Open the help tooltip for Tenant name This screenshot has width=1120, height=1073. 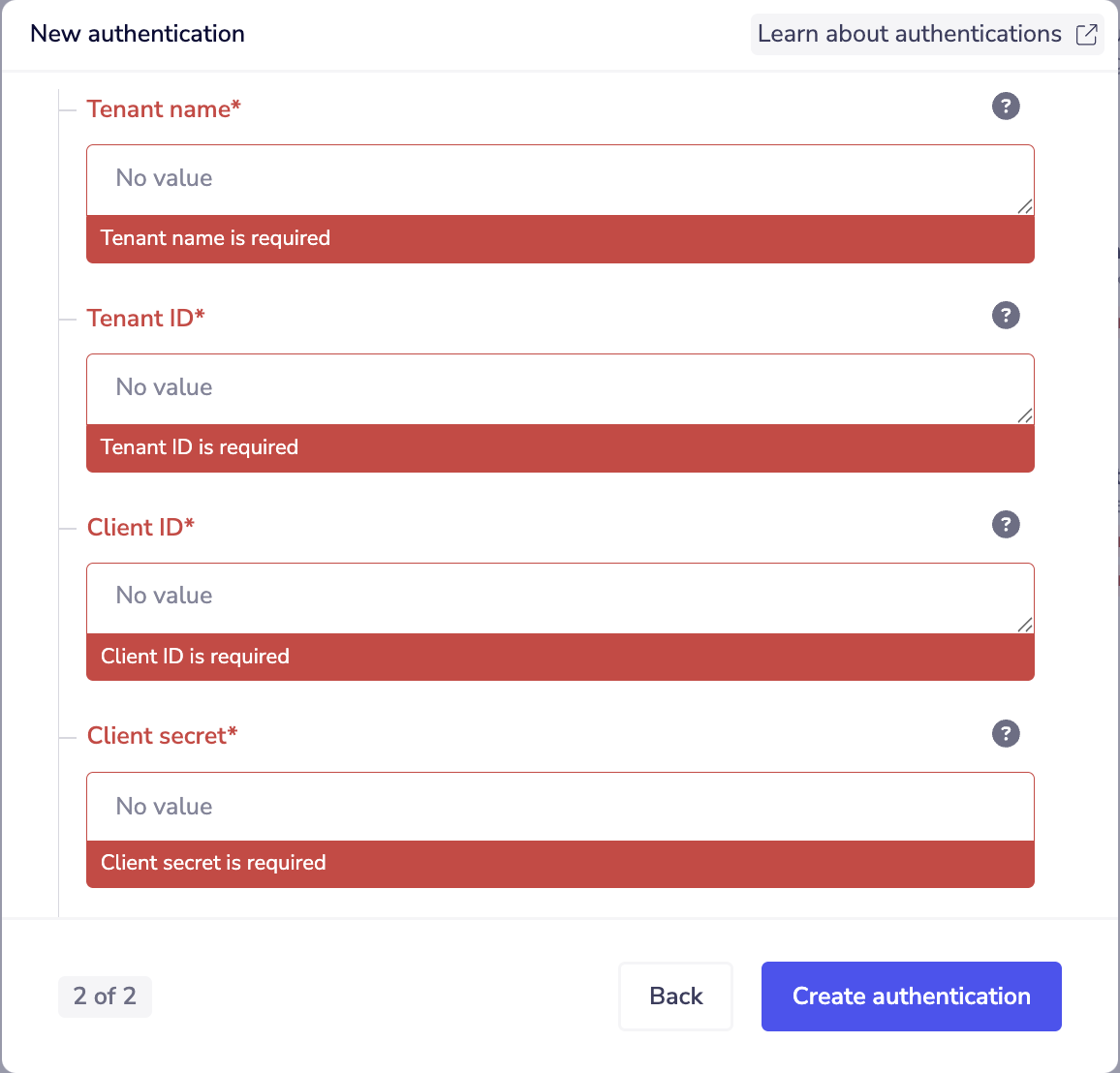(x=1006, y=107)
